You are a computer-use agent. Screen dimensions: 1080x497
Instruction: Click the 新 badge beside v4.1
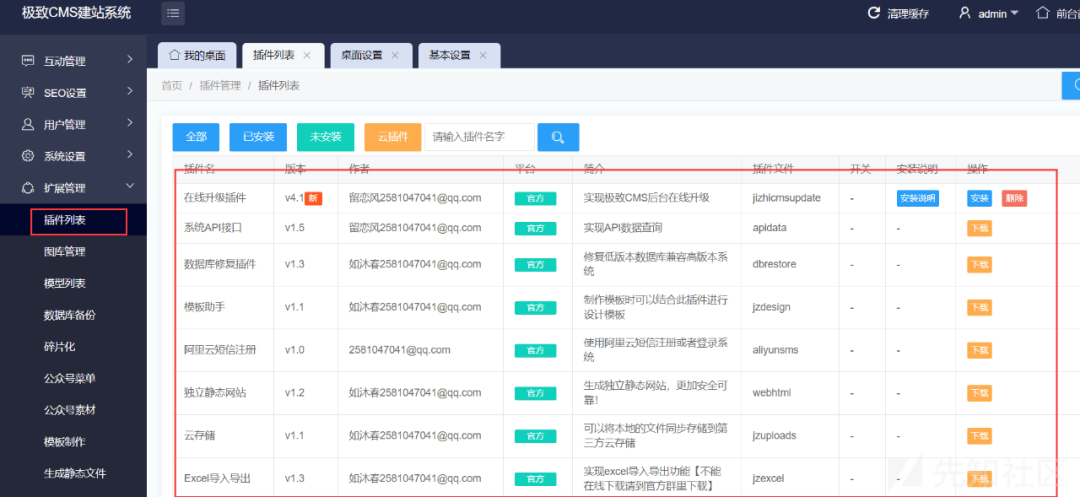[x=313, y=198]
